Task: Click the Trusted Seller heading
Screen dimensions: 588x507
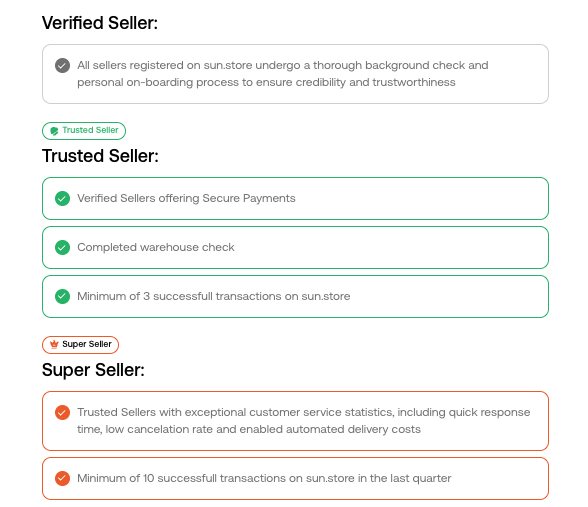Action: pyautogui.click(x=100, y=156)
